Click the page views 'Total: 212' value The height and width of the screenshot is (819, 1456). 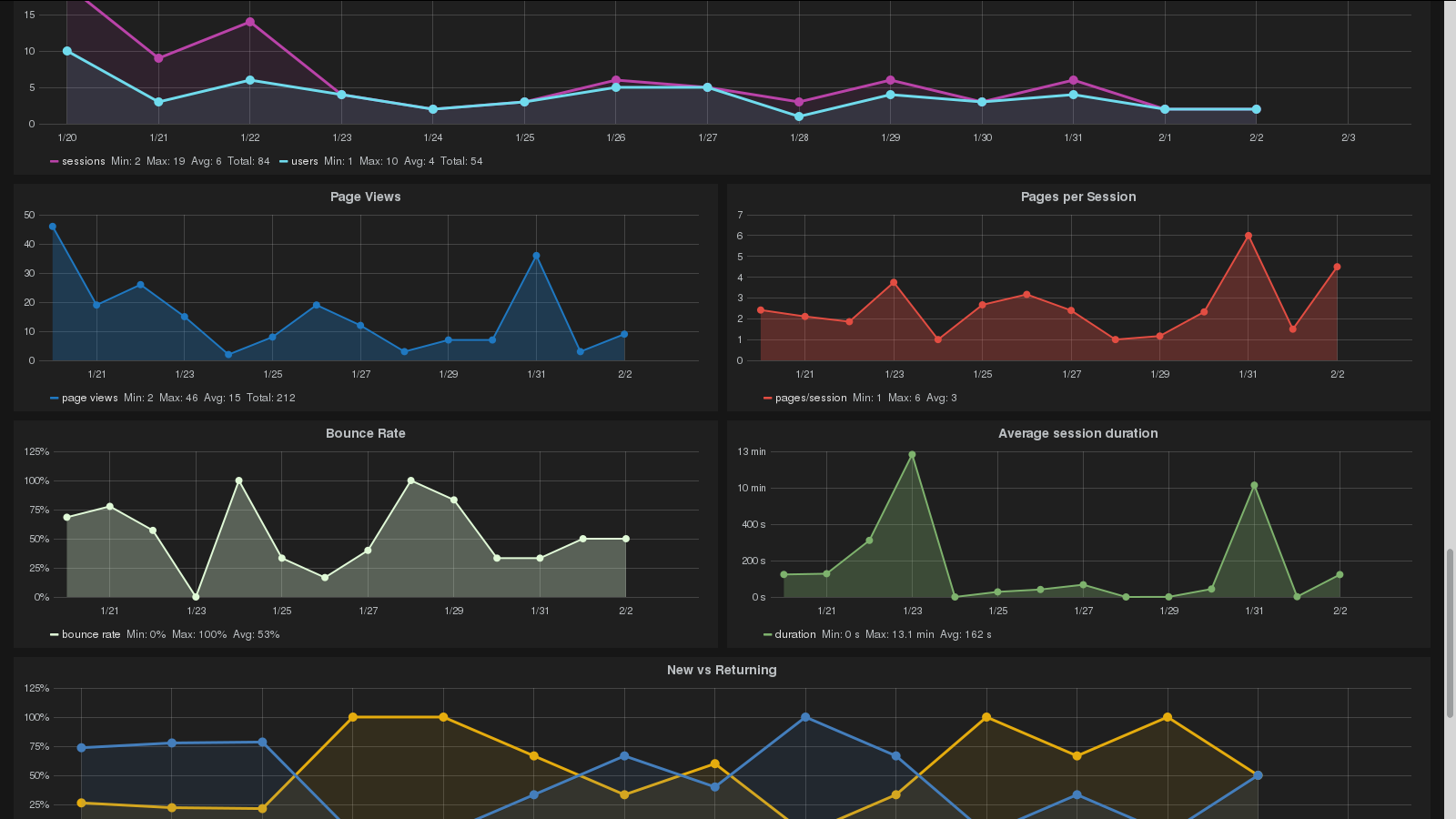[x=271, y=398]
